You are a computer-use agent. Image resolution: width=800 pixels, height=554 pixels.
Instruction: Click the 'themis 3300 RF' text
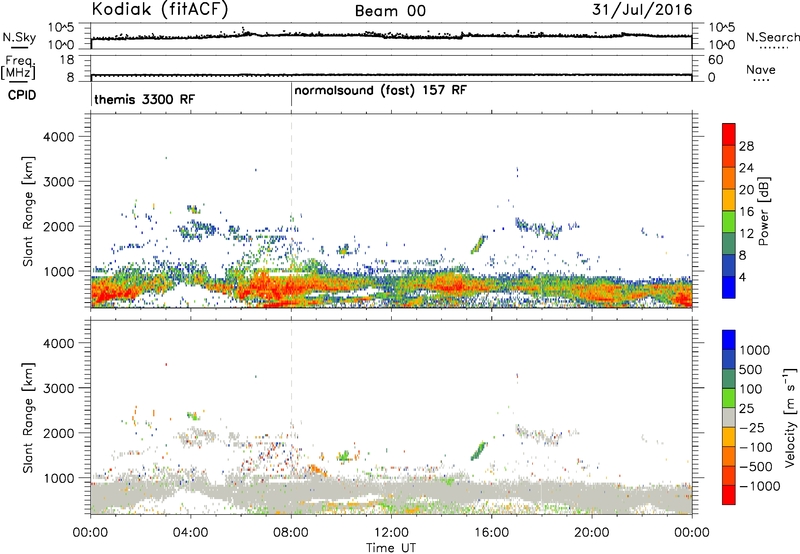click(144, 99)
